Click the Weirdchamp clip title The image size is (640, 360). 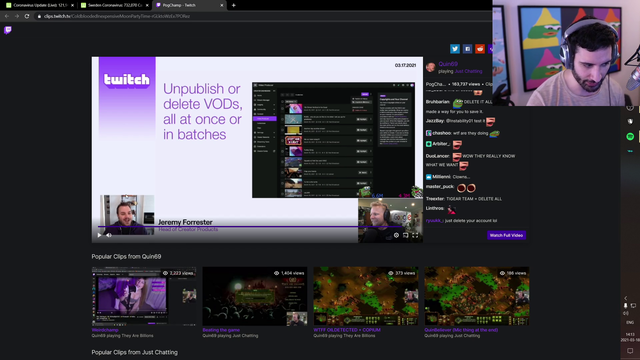tap(105, 330)
